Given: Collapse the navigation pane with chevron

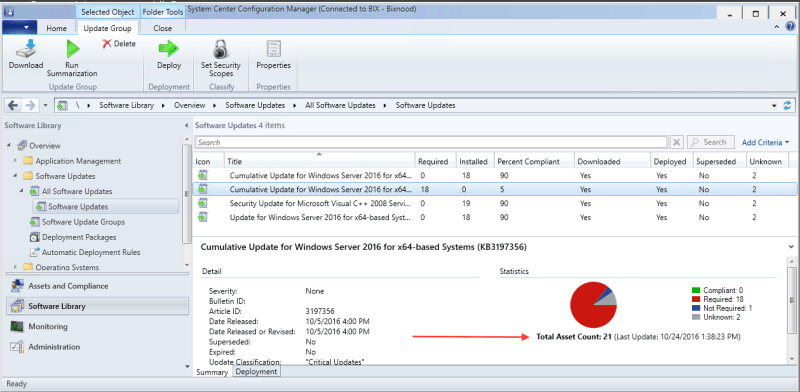Looking at the screenshot, I should pyautogui.click(x=186, y=126).
